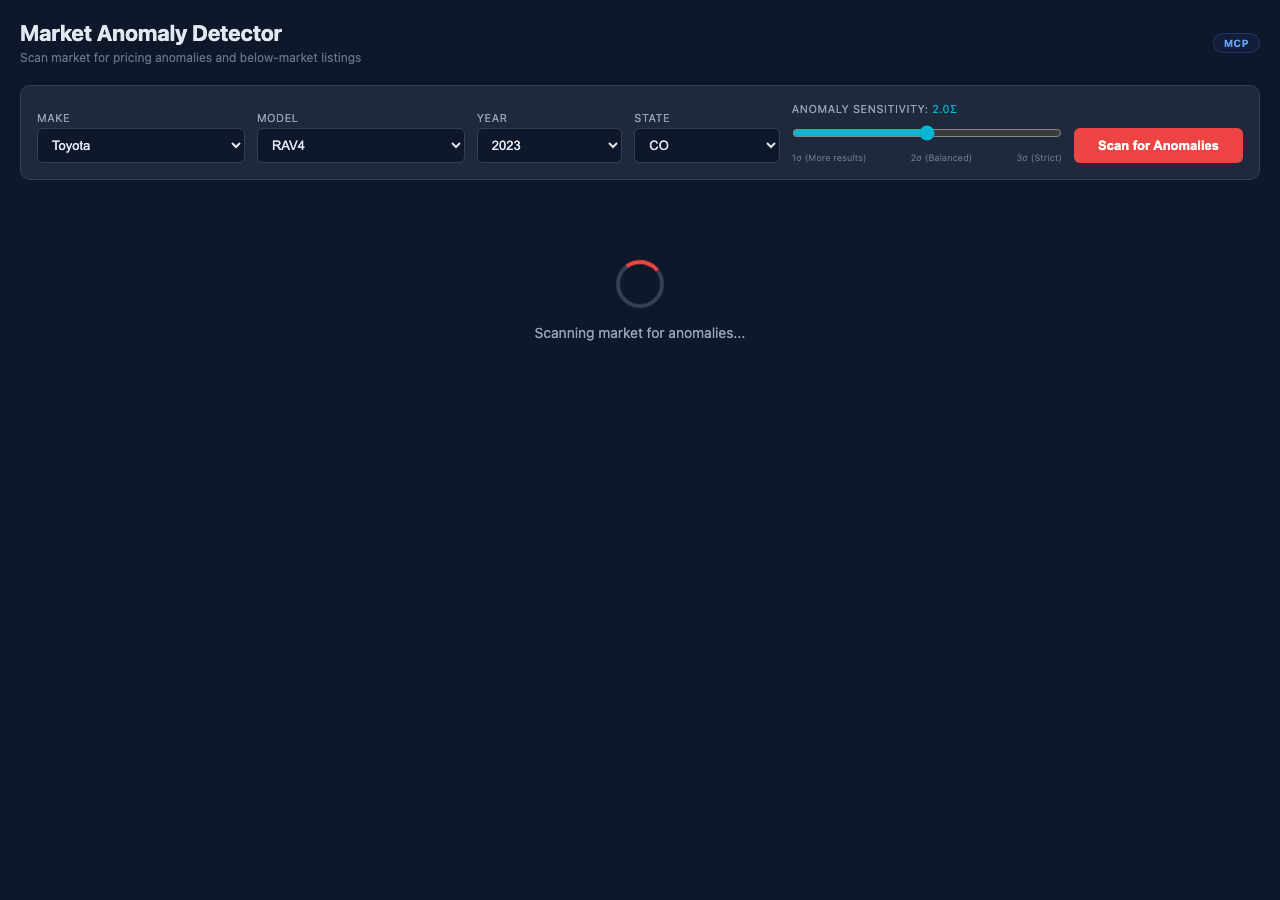The image size is (1280, 900).
Task: Click the Scanning market for anomalies text
Action: pyautogui.click(x=640, y=333)
